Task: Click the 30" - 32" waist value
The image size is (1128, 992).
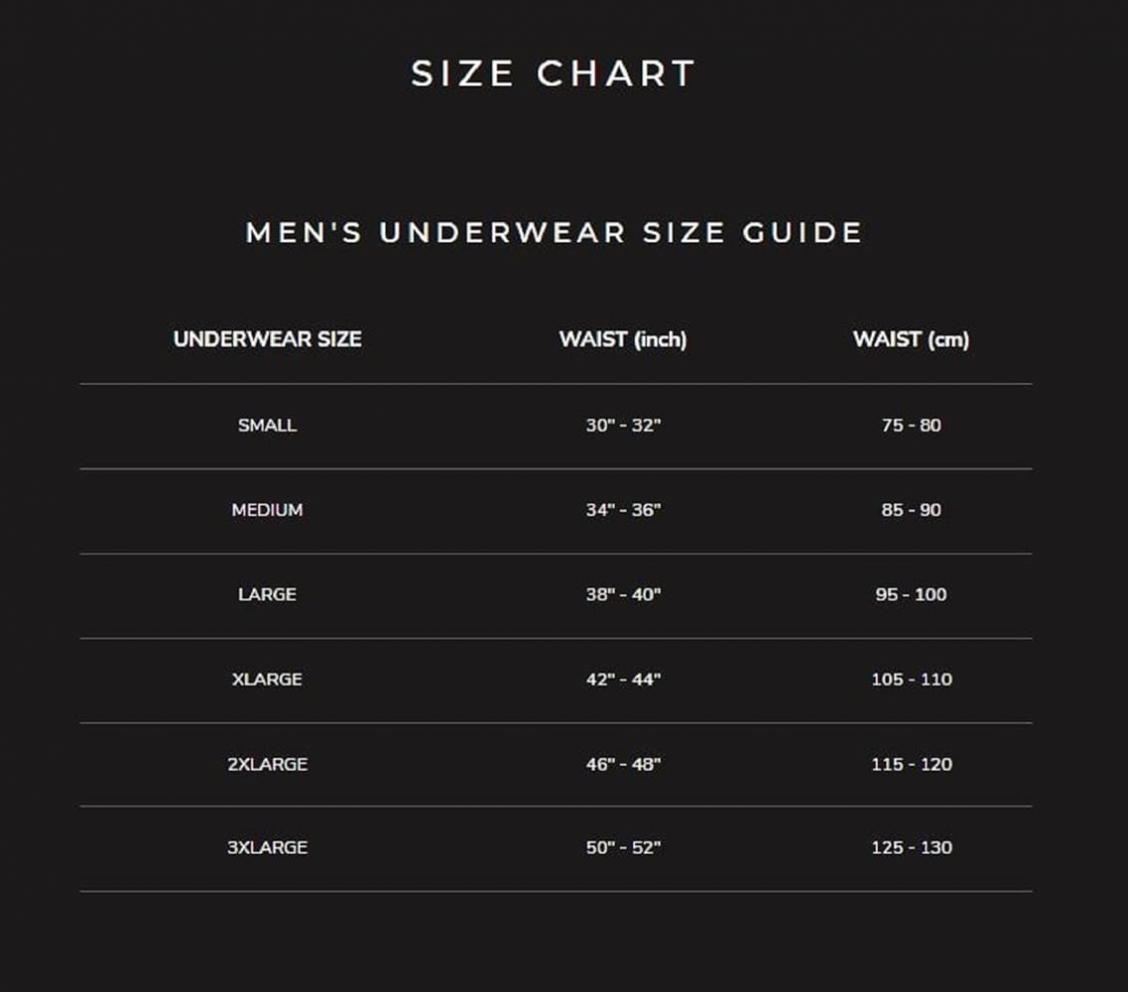Action: coord(623,425)
